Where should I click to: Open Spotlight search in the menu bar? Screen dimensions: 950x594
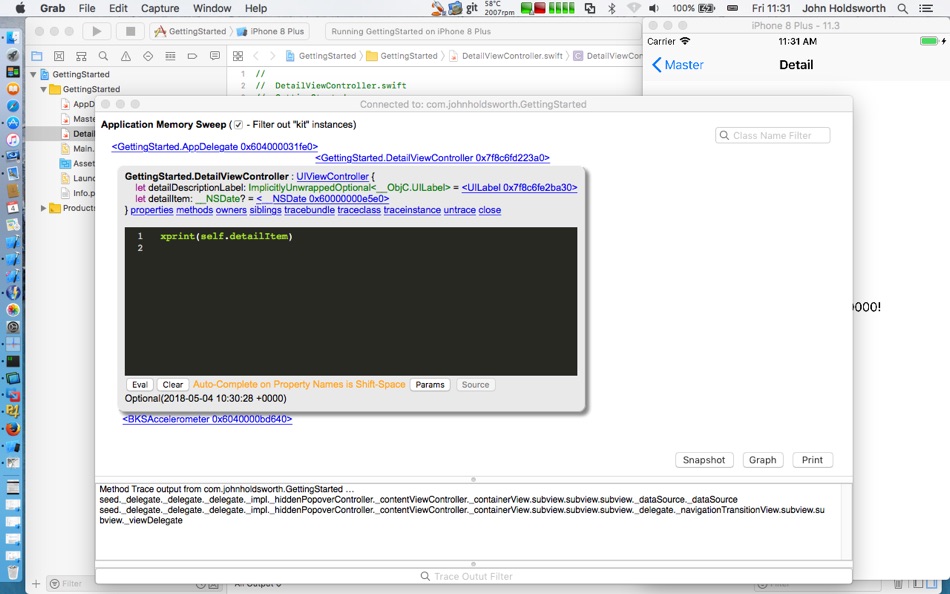click(903, 8)
